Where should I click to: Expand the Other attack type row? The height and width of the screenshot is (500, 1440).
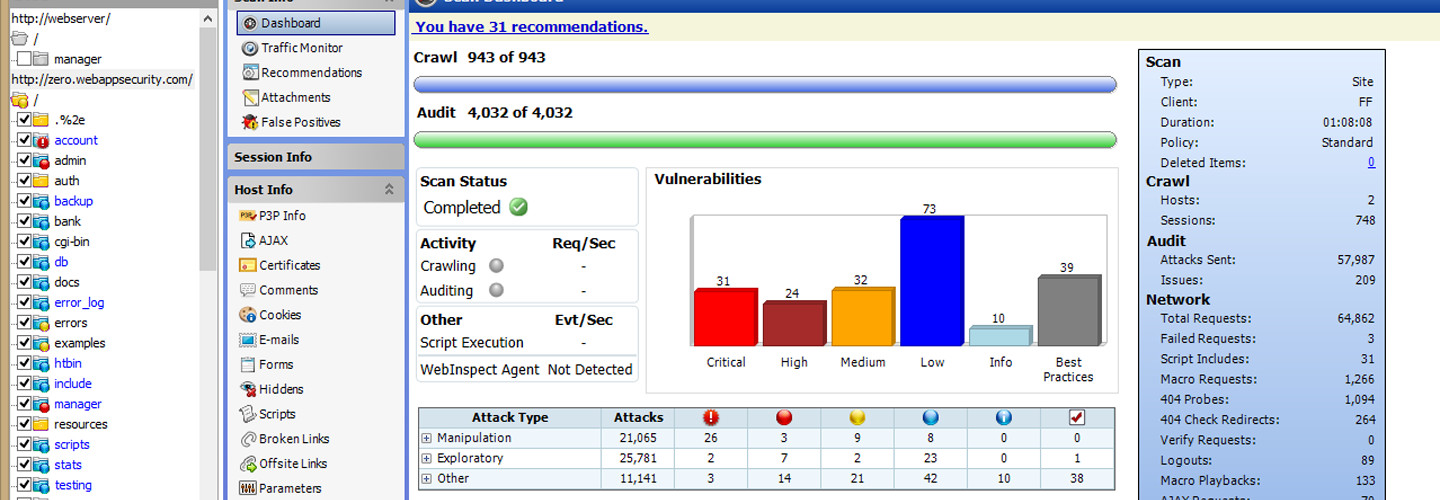(426, 478)
